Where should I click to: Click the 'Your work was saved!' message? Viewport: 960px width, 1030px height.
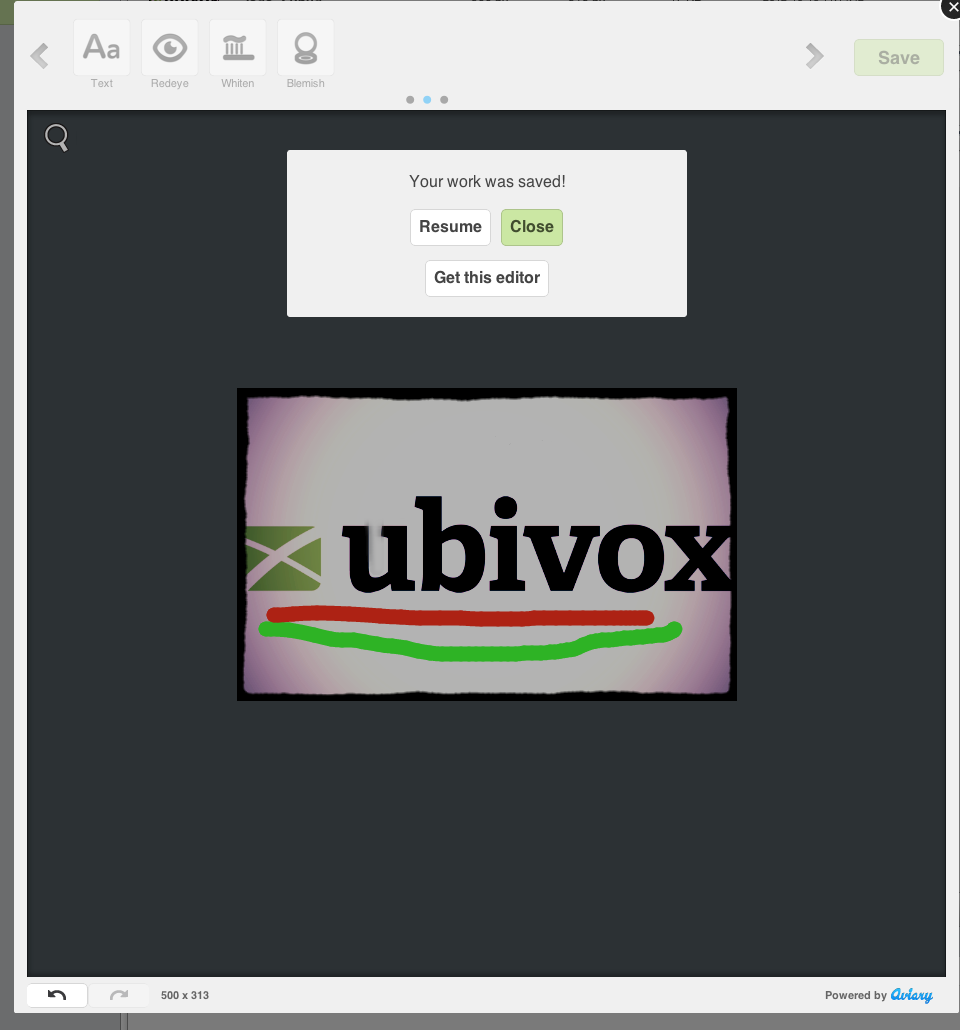tap(487, 182)
